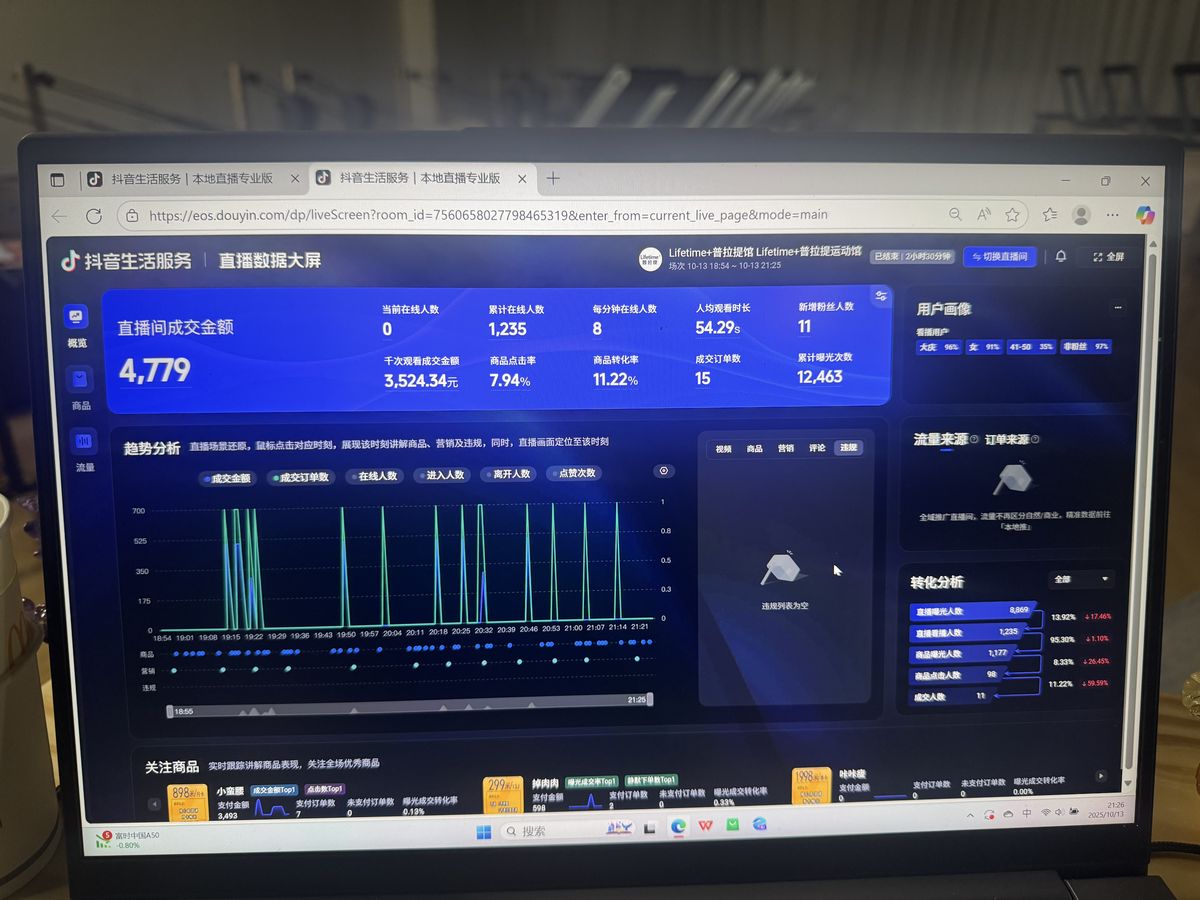Click the browser profile avatar icon
The width and height of the screenshot is (1200, 900).
coord(1081,214)
